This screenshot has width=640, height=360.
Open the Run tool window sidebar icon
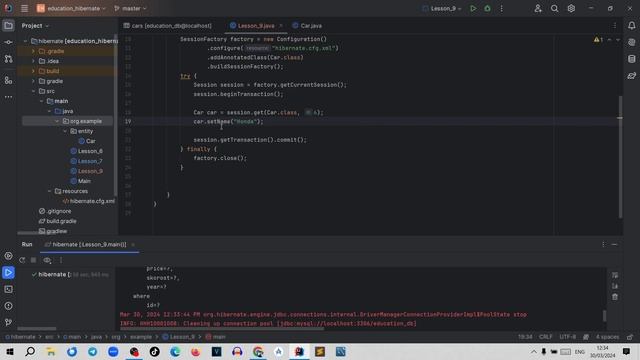[8, 273]
